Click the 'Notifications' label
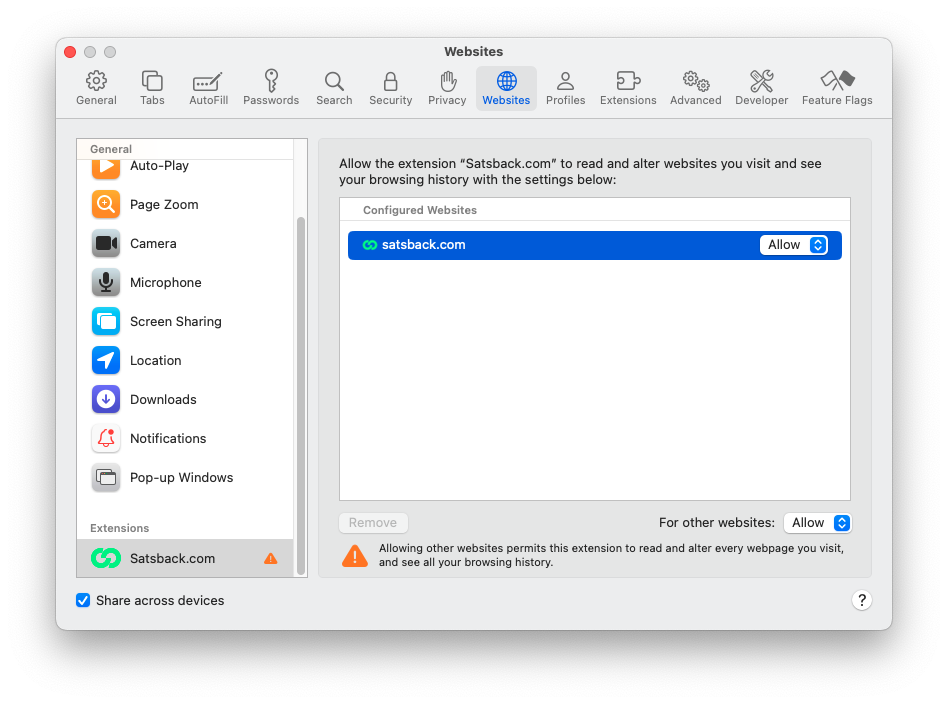This screenshot has height=704, width=948. (168, 438)
